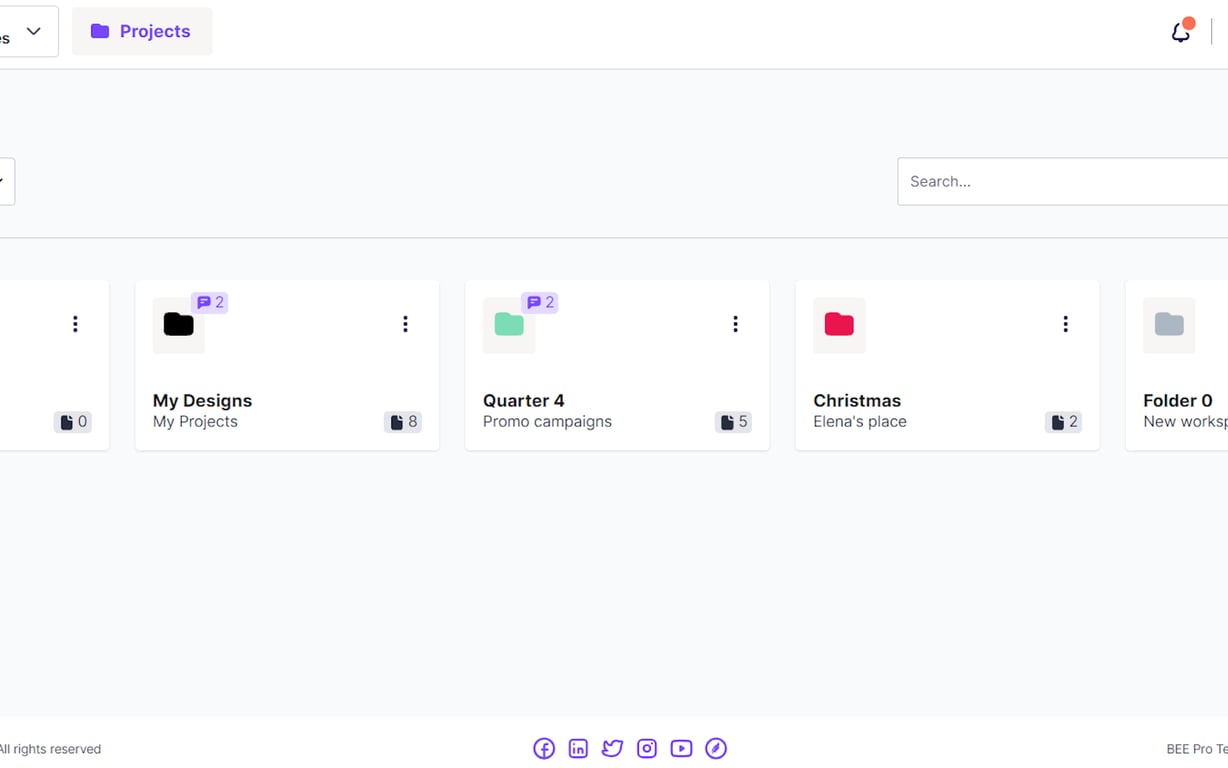The height and width of the screenshot is (768, 1228).
Task: Open the comments badge on My Designs
Action: 210,302
